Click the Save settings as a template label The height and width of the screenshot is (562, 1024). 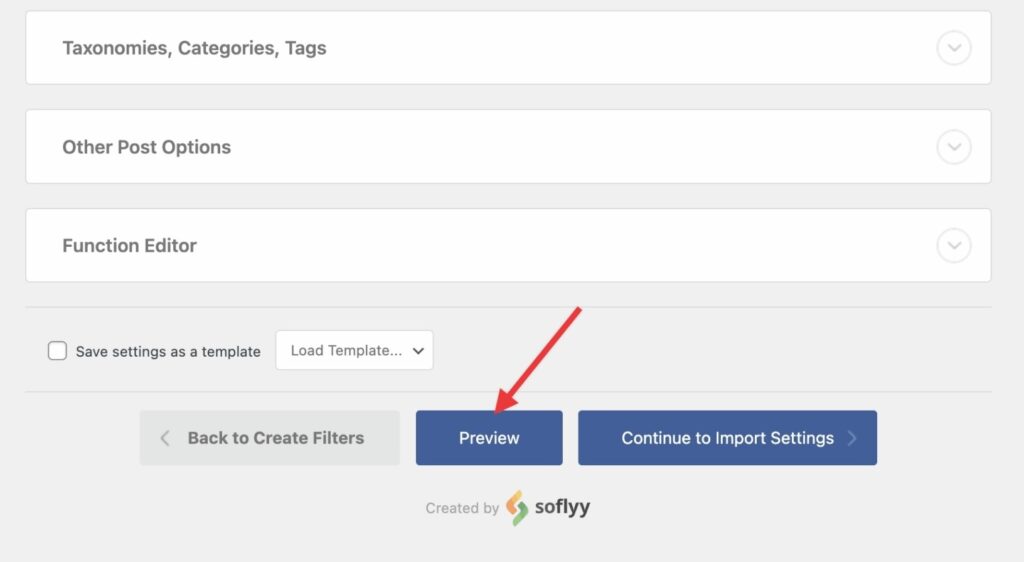(168, 352)
